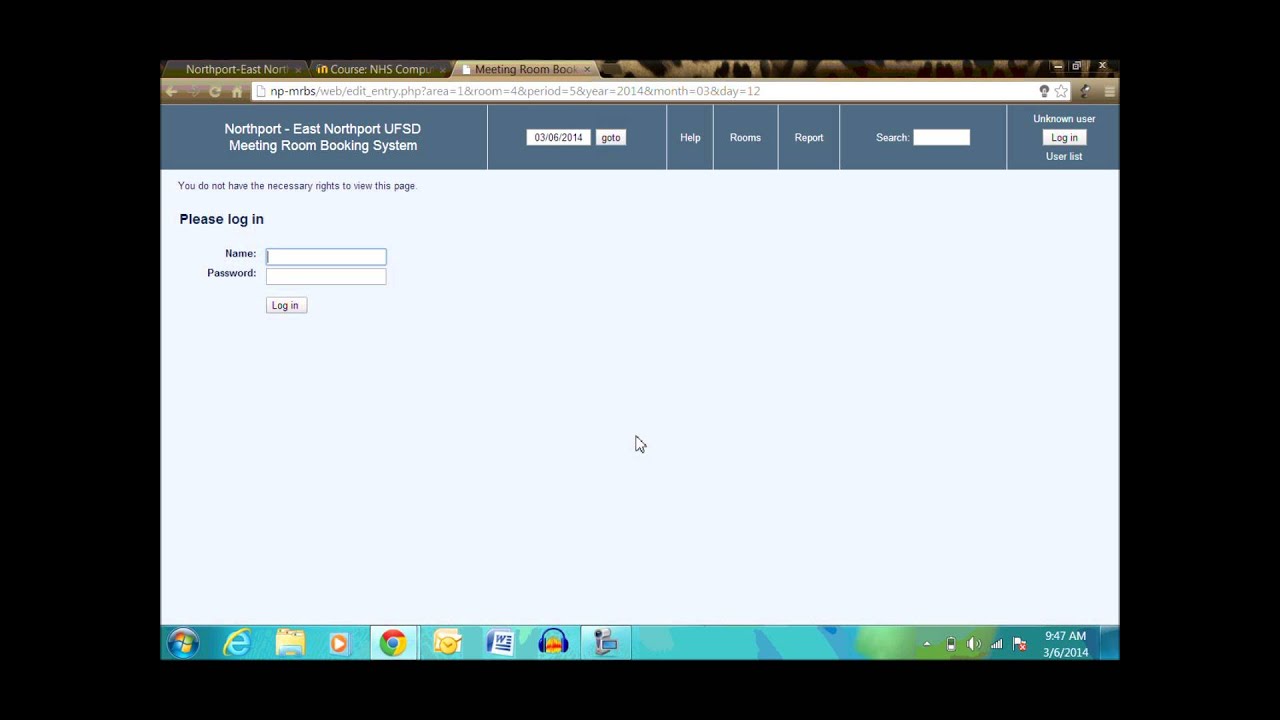Click the Northport UFSD Meeting Room title

point(323,137)
